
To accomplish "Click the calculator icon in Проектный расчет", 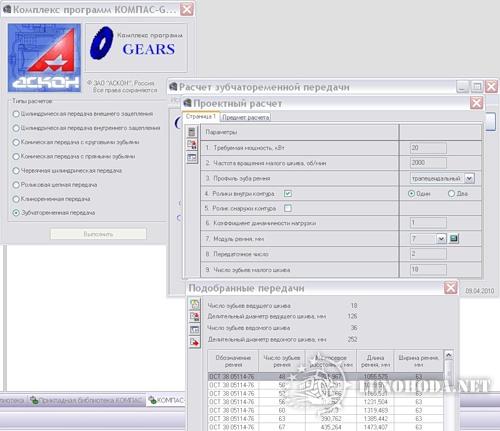I will pyautogui.click(x=192, y=132).
